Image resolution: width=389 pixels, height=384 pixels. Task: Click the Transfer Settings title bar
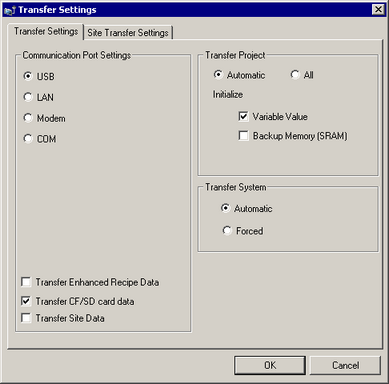point(194,10)
